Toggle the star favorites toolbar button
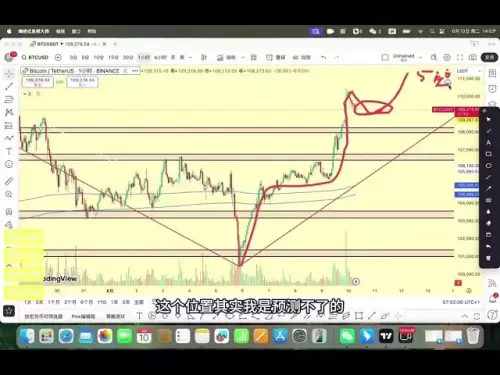500x375 pixels. tap(9, 311)
